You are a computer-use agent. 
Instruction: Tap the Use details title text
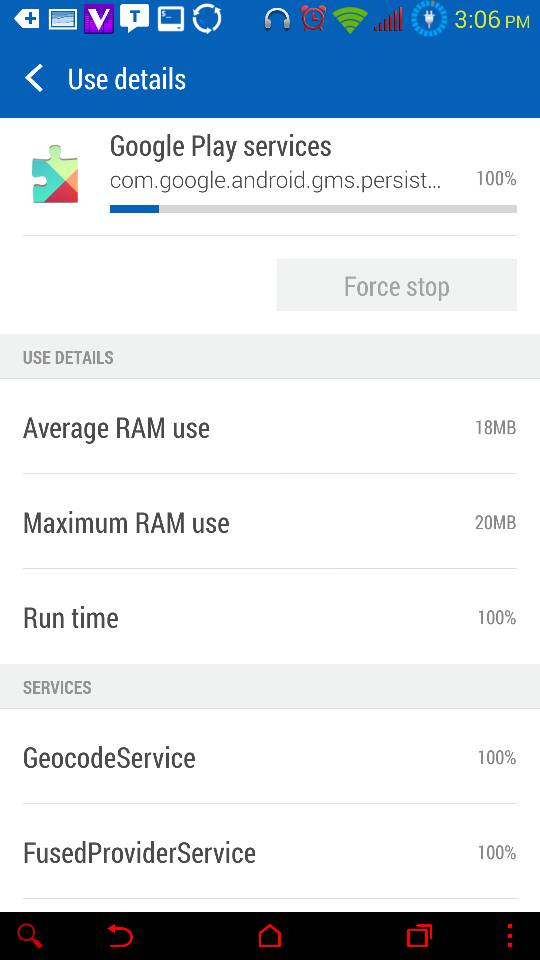(127, 80)
